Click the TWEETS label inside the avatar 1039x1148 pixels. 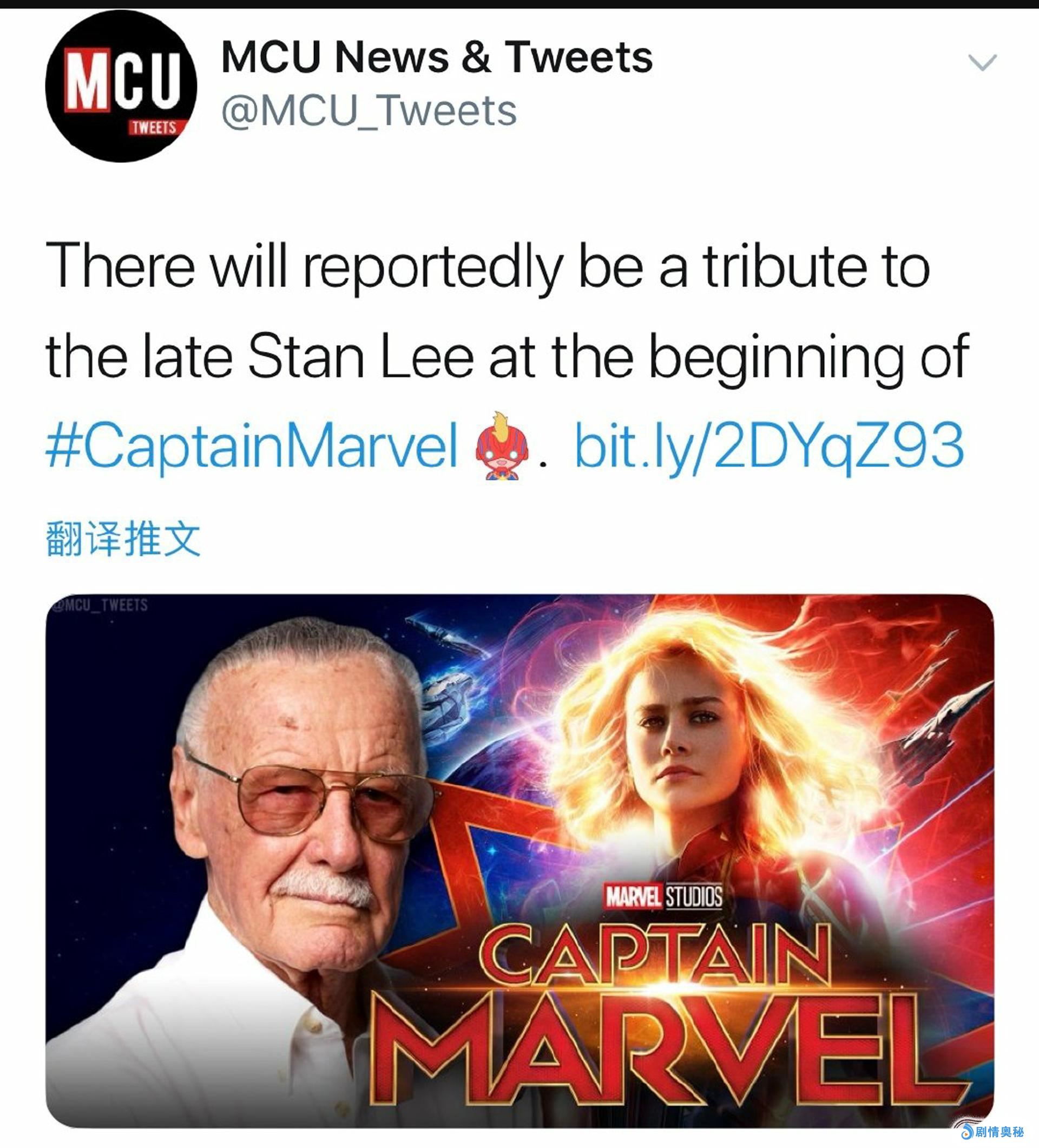[x=153, y=128]
